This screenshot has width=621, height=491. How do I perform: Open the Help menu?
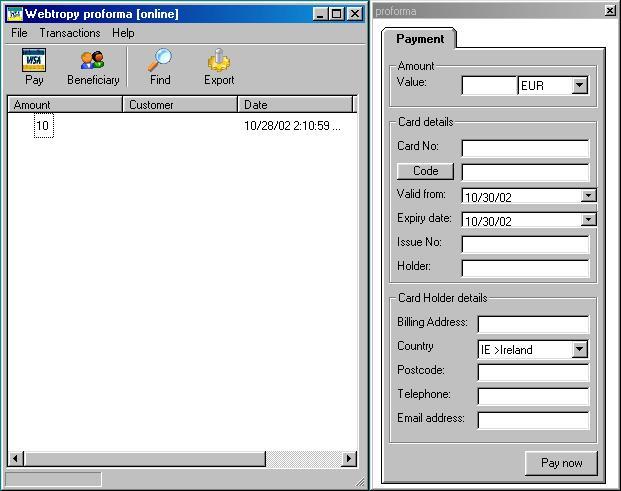123,33
